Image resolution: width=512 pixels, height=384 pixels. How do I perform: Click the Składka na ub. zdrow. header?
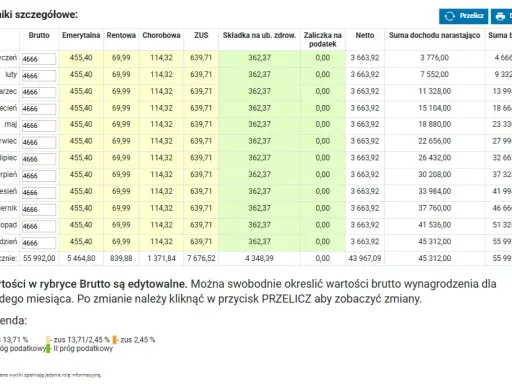point(259,35)
